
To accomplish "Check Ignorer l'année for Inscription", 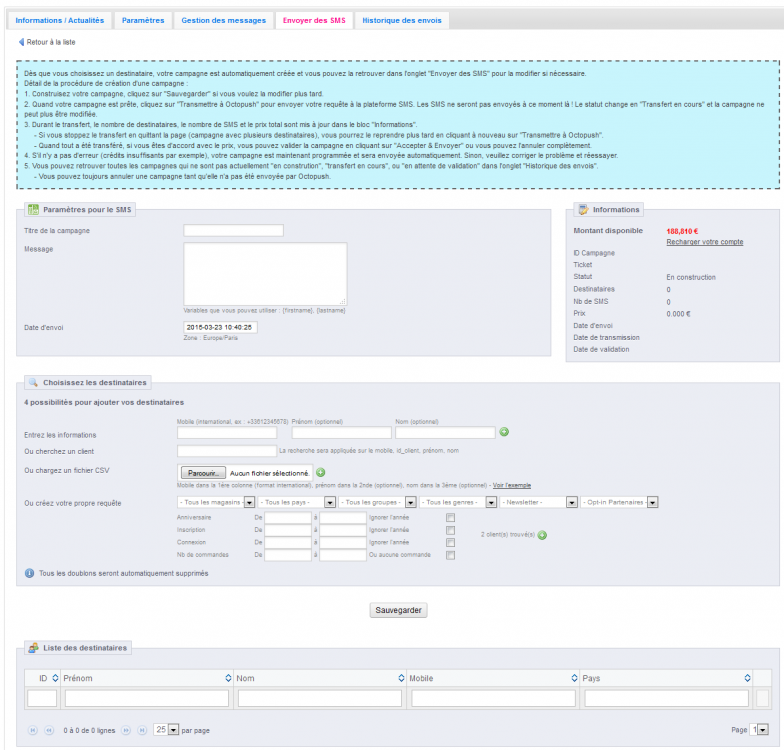I will pyautogui.click(x=450, y=530).
